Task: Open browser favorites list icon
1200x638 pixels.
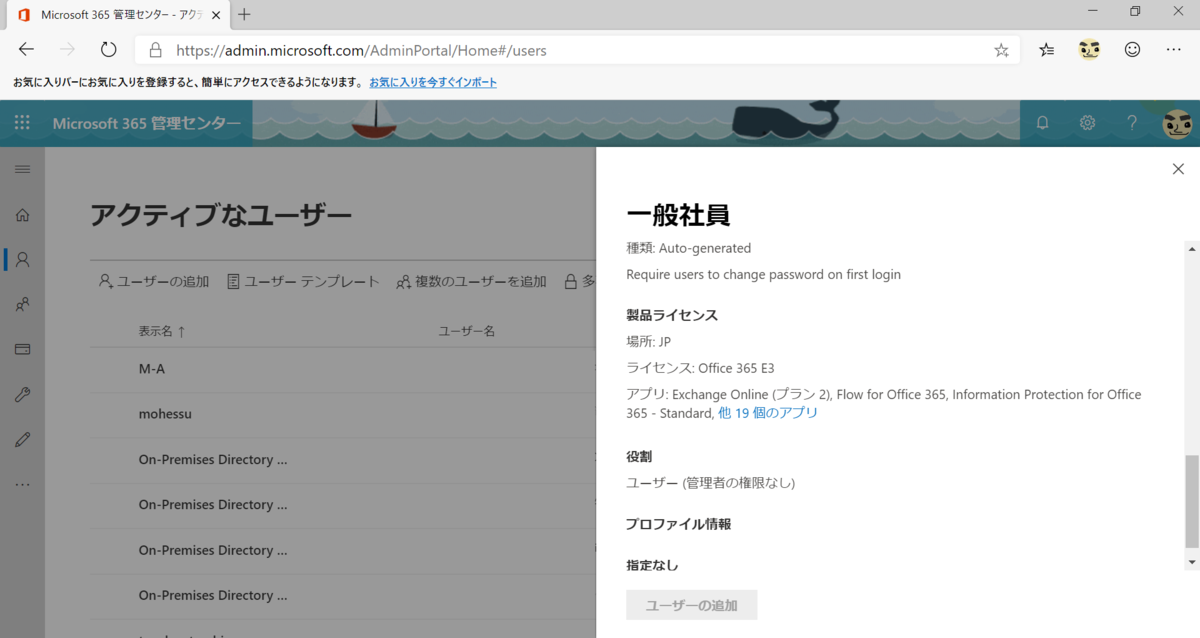Action: (x=1046, y=49)
